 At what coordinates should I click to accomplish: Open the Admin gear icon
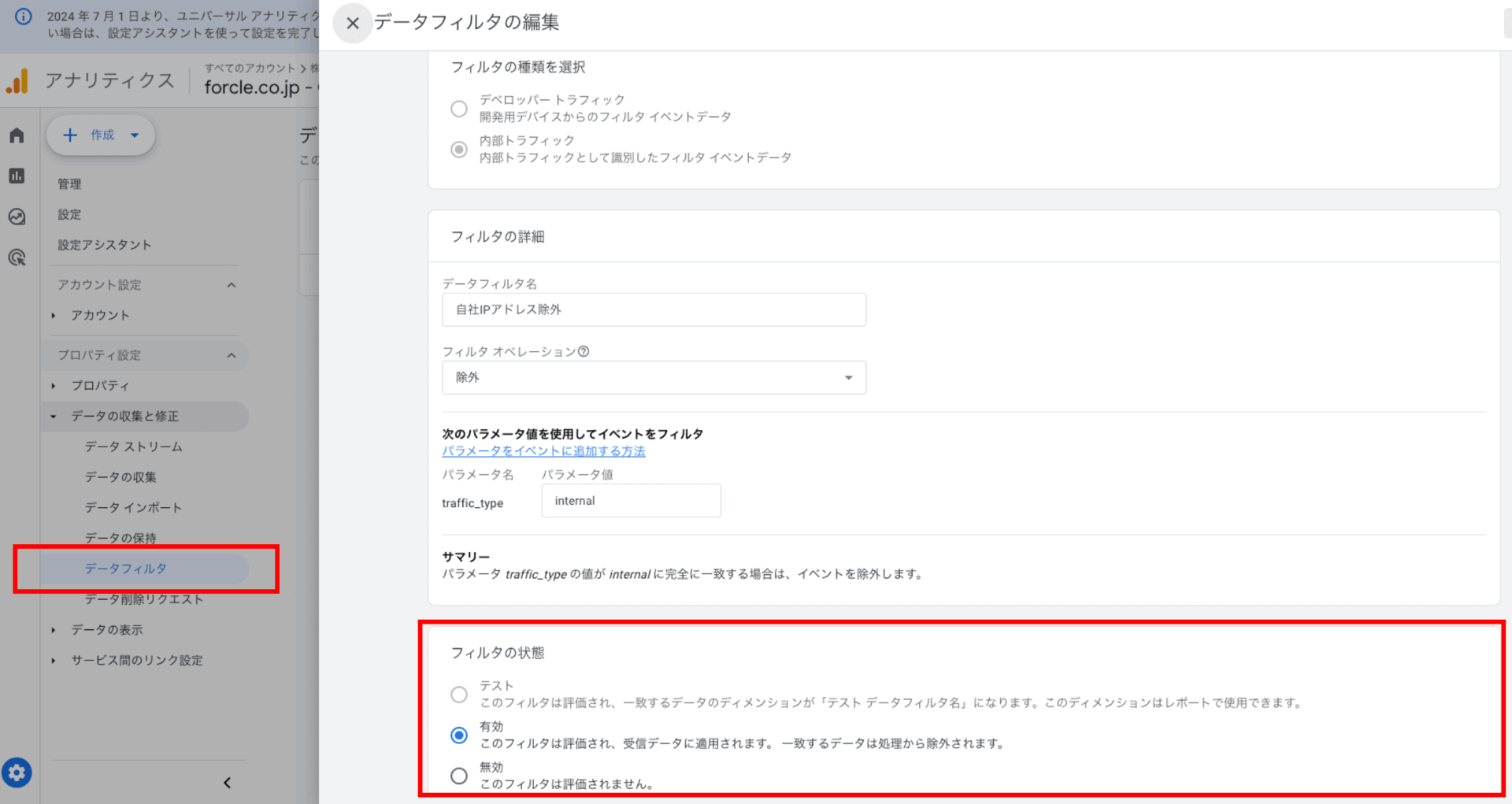(17, 773)
